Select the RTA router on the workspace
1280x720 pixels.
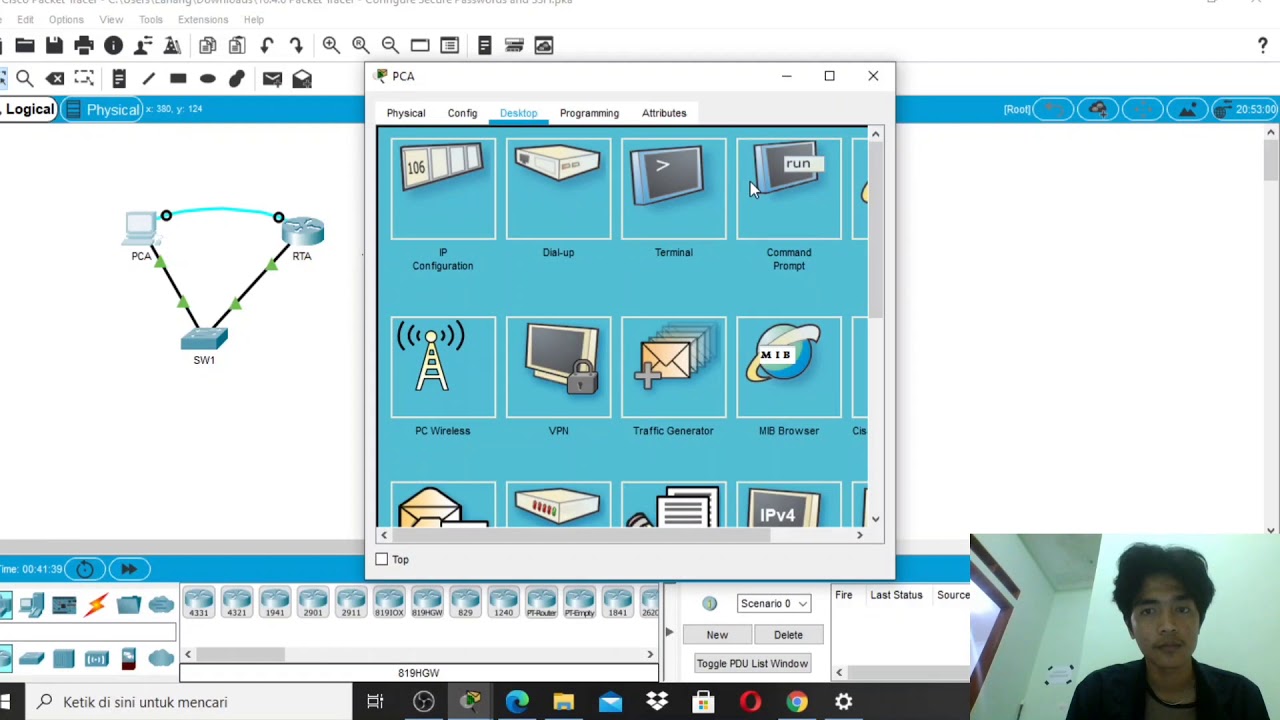302,232
